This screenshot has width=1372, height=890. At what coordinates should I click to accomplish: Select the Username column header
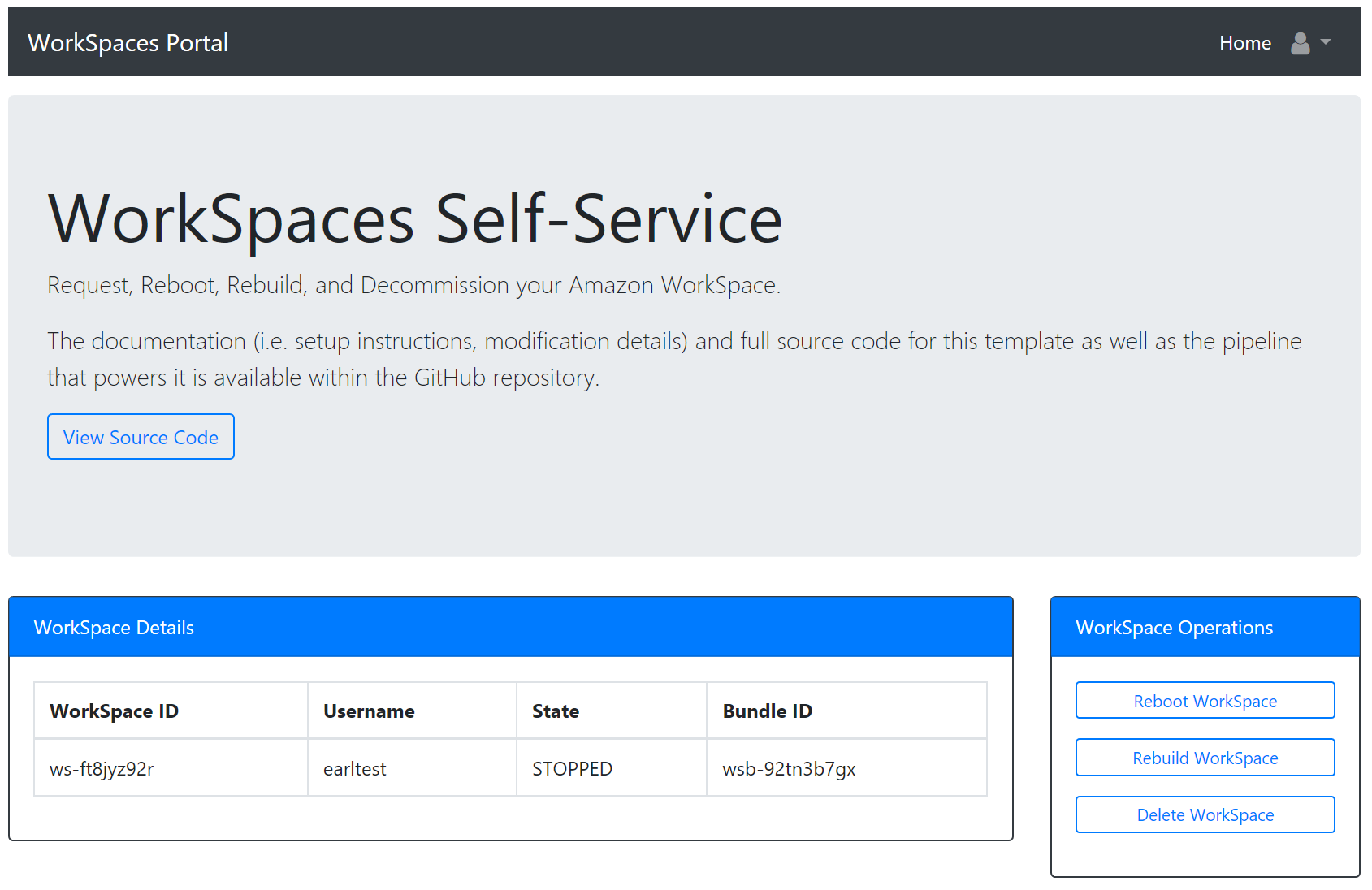point(412,711)
